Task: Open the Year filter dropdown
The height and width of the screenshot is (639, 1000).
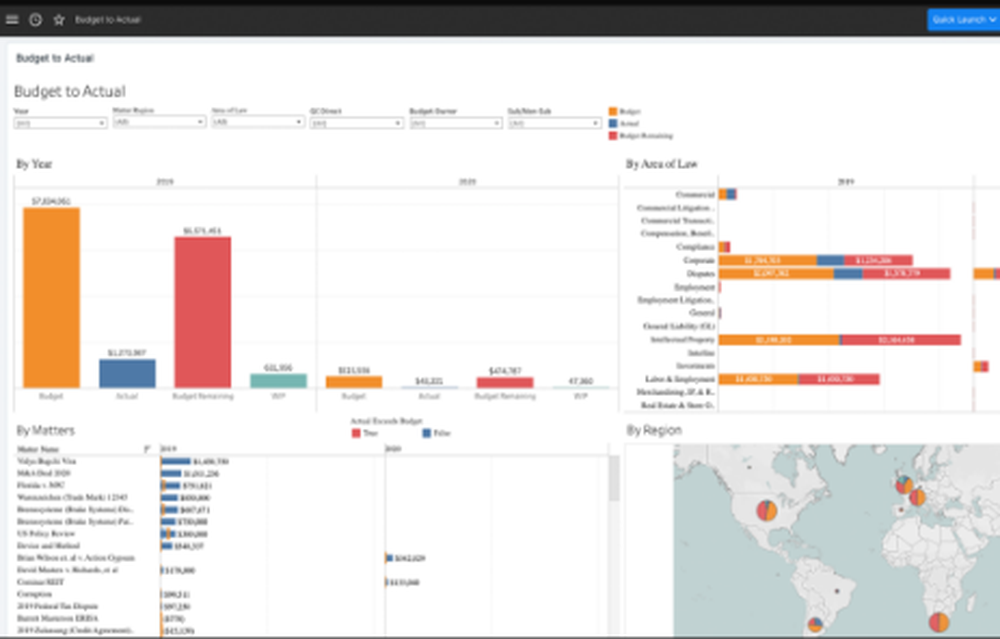Action: point(60,122)
